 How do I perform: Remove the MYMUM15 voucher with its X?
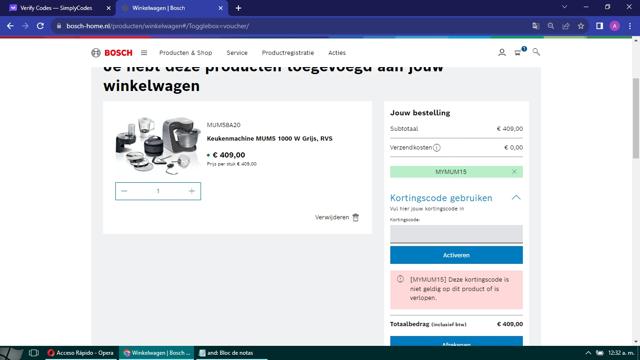[514, 171]
